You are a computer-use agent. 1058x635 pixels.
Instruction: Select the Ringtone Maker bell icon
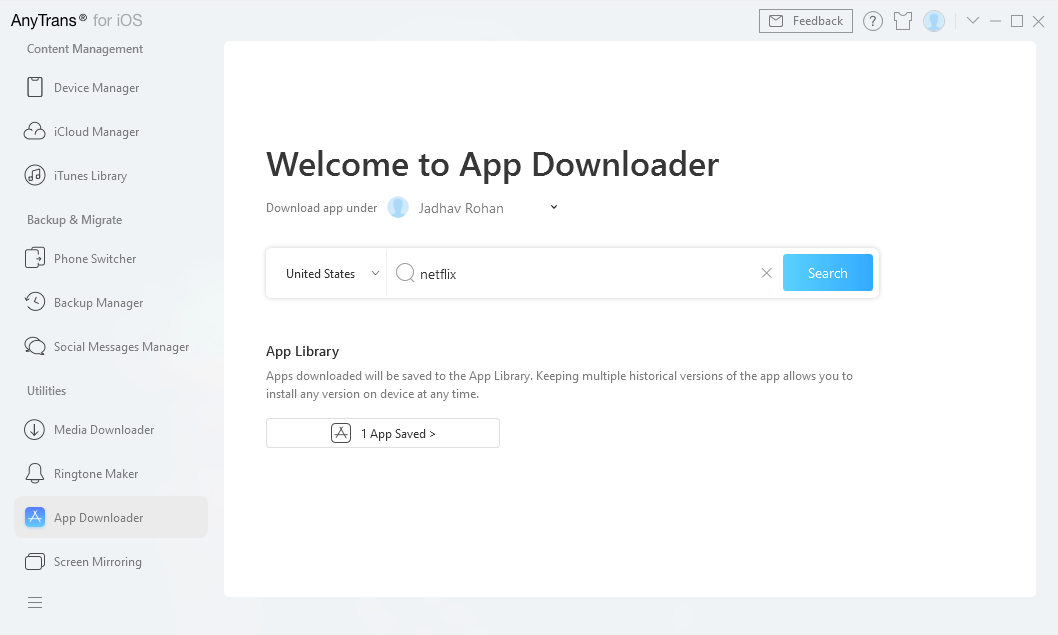click(35, 474)
